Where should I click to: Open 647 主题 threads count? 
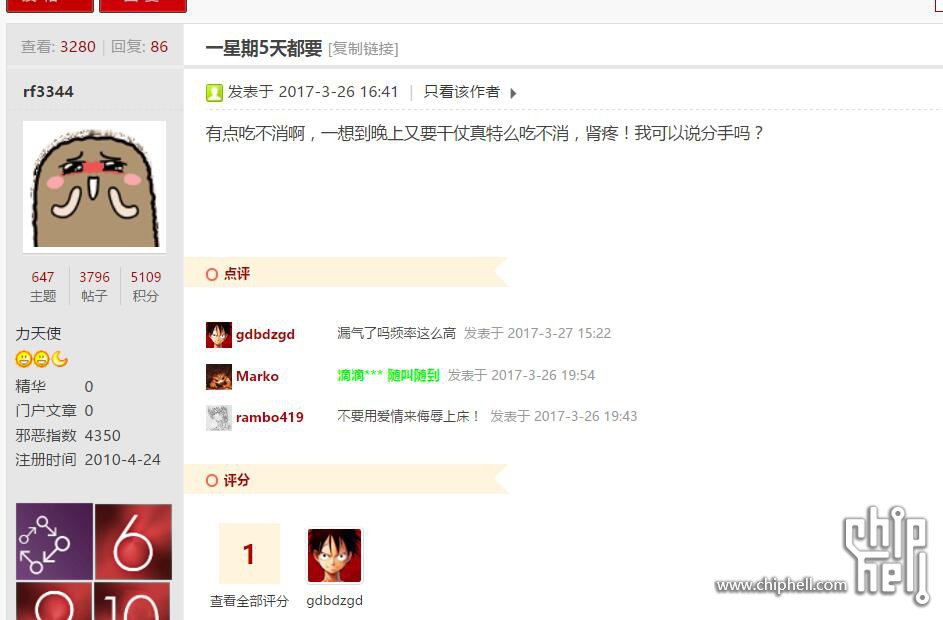pos(43,286)
